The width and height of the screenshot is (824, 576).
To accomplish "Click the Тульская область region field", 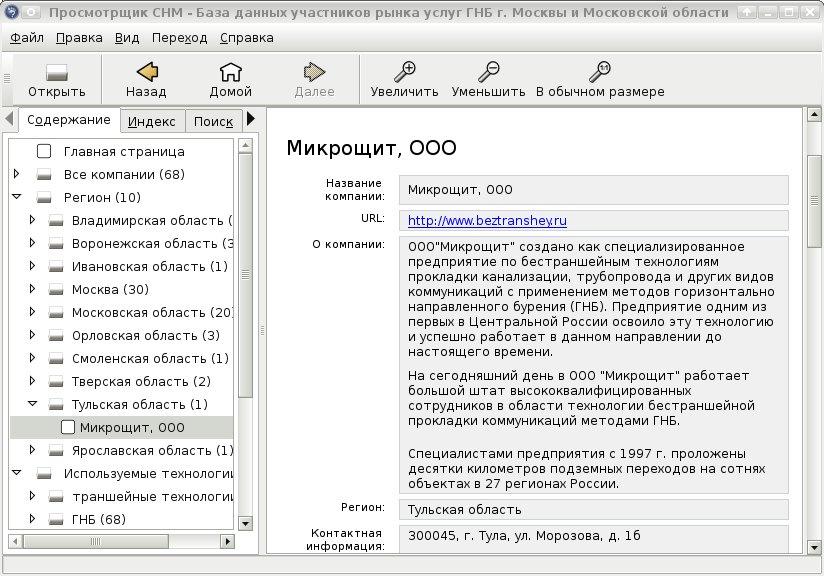I will [594, 510].
